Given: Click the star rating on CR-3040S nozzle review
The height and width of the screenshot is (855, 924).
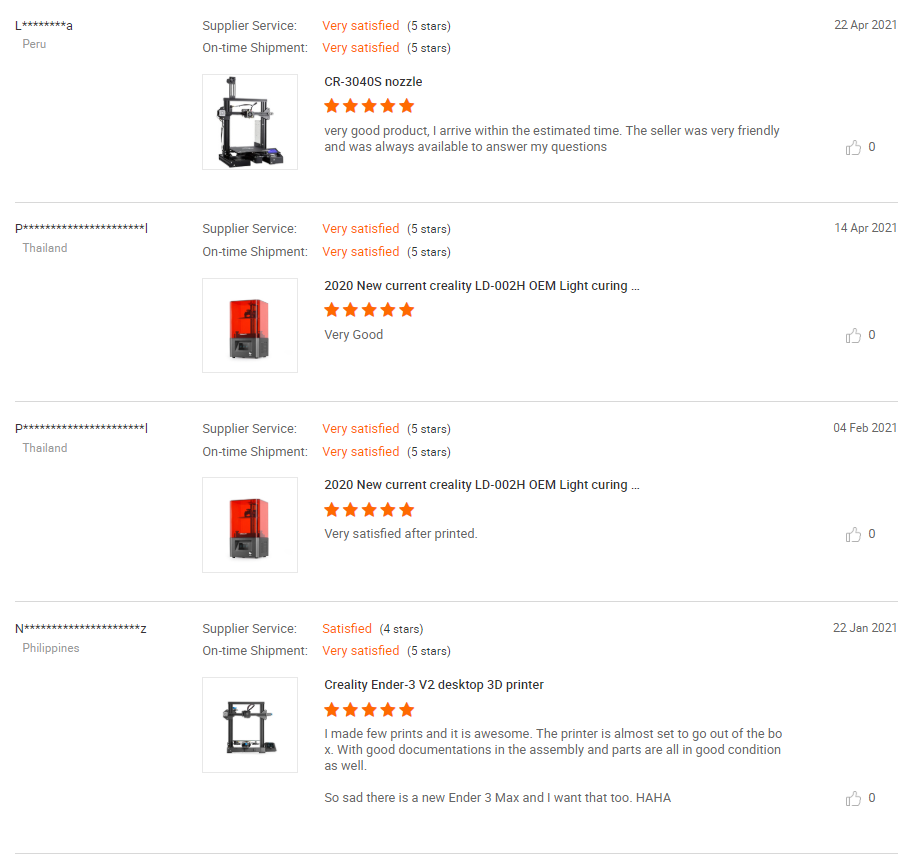Looking at the screenshot, I should click(369, 106).
